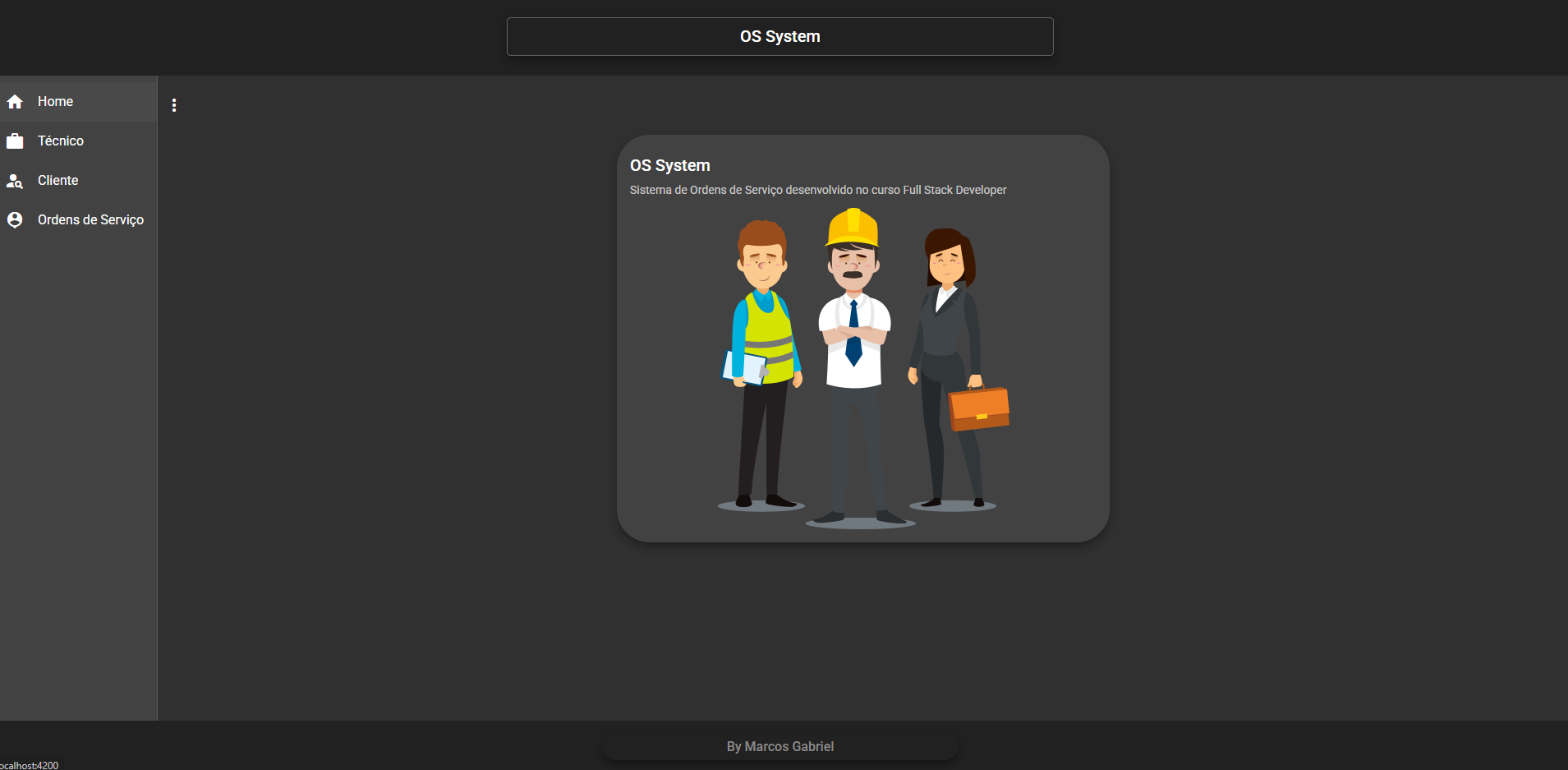Screen dimensions: 1568x770
Task: Navigate to the Cliente text link
Action: [58, 181]
